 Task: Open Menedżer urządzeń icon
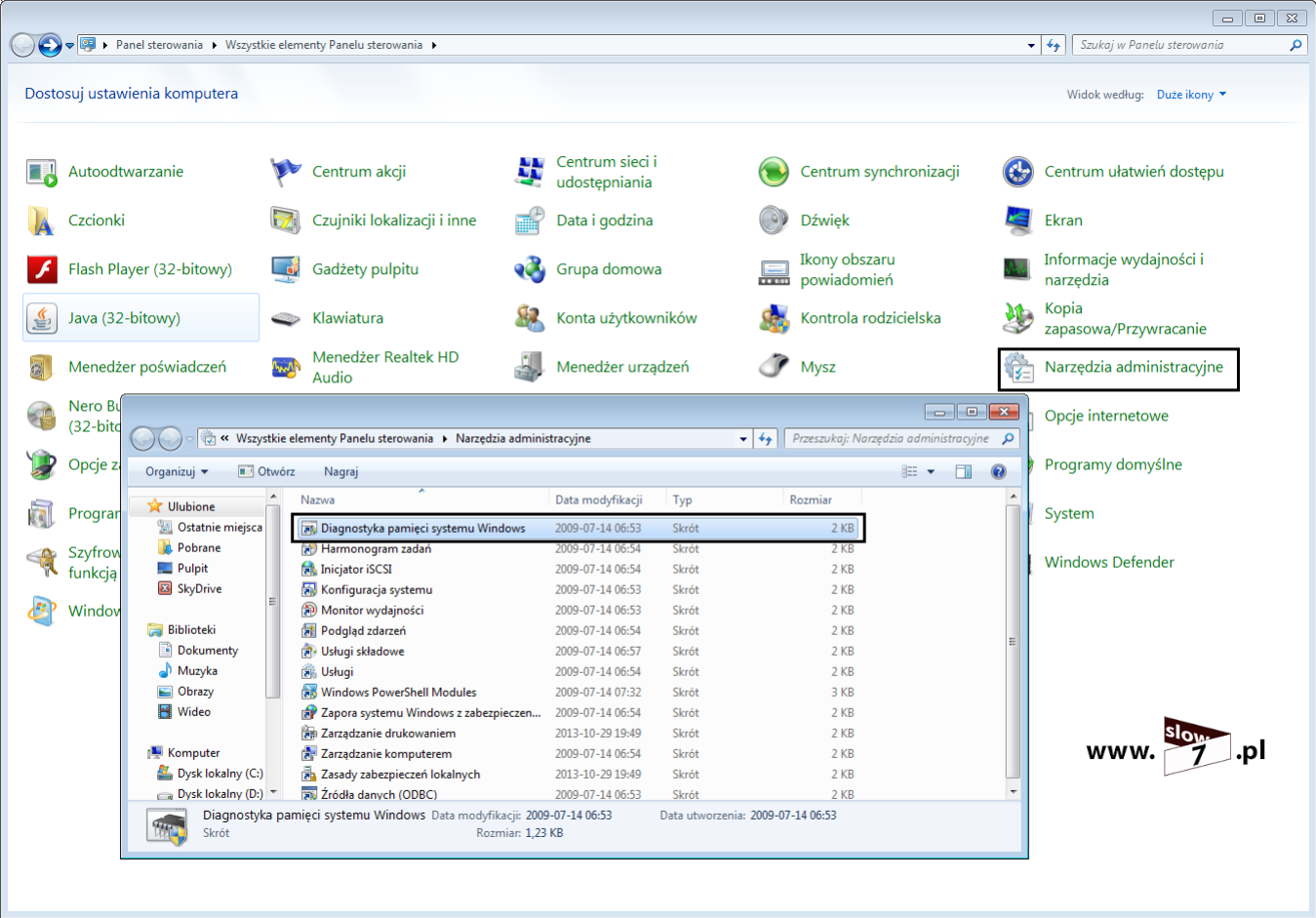click(x=530, y=368)
